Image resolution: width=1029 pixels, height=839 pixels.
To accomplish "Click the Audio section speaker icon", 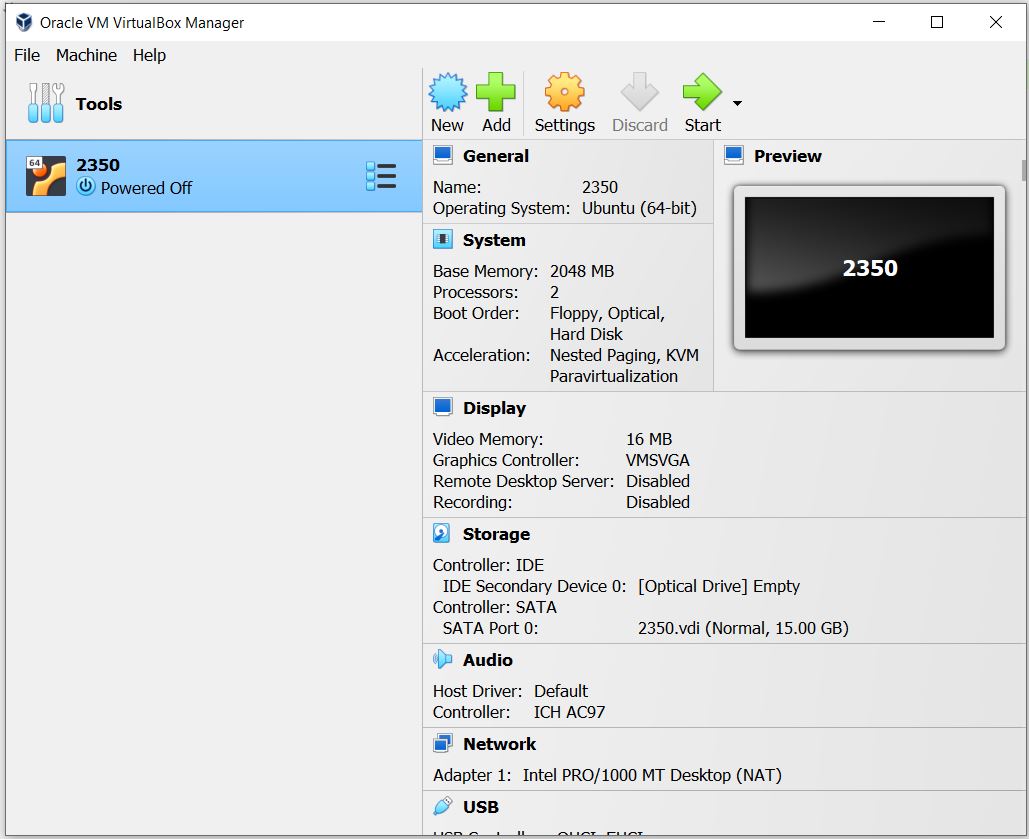I will [x=441, y=659].
